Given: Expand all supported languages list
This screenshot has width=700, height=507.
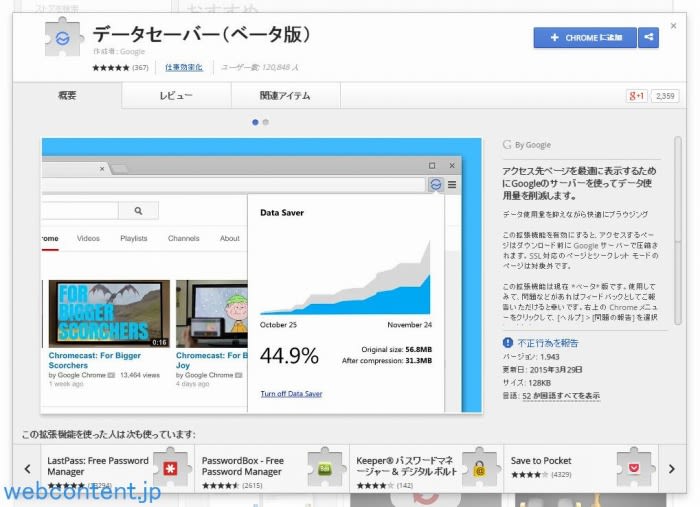Looking at the screenshot, I should [566, 395].
